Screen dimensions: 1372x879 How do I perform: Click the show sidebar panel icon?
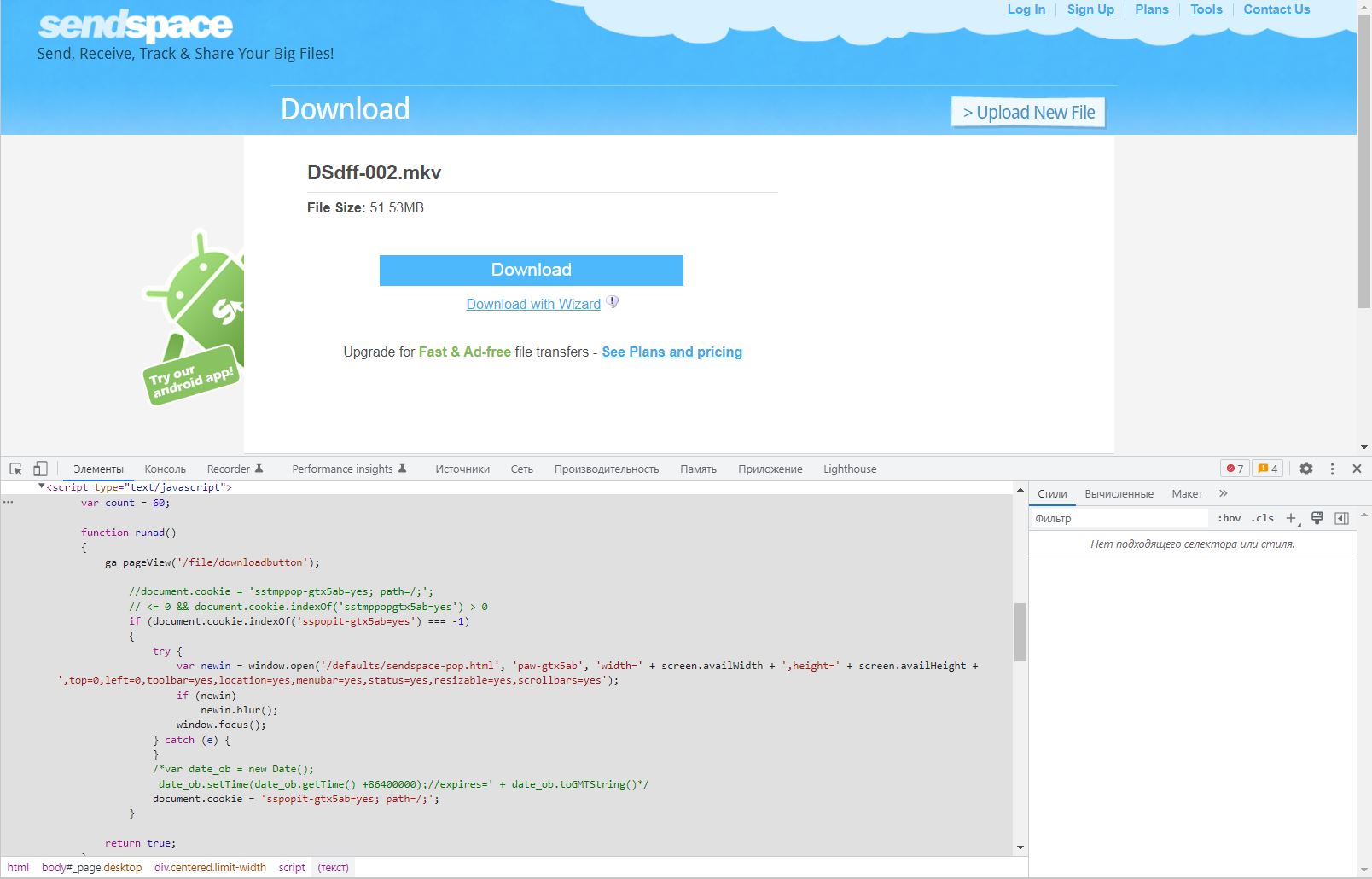[1341, 517]
